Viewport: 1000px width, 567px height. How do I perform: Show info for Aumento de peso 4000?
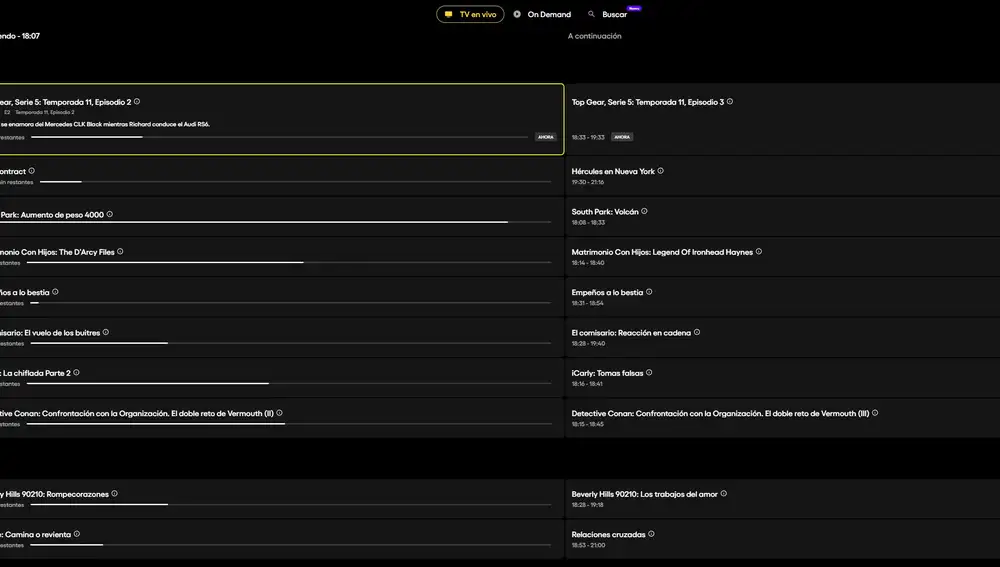(110, 214)
